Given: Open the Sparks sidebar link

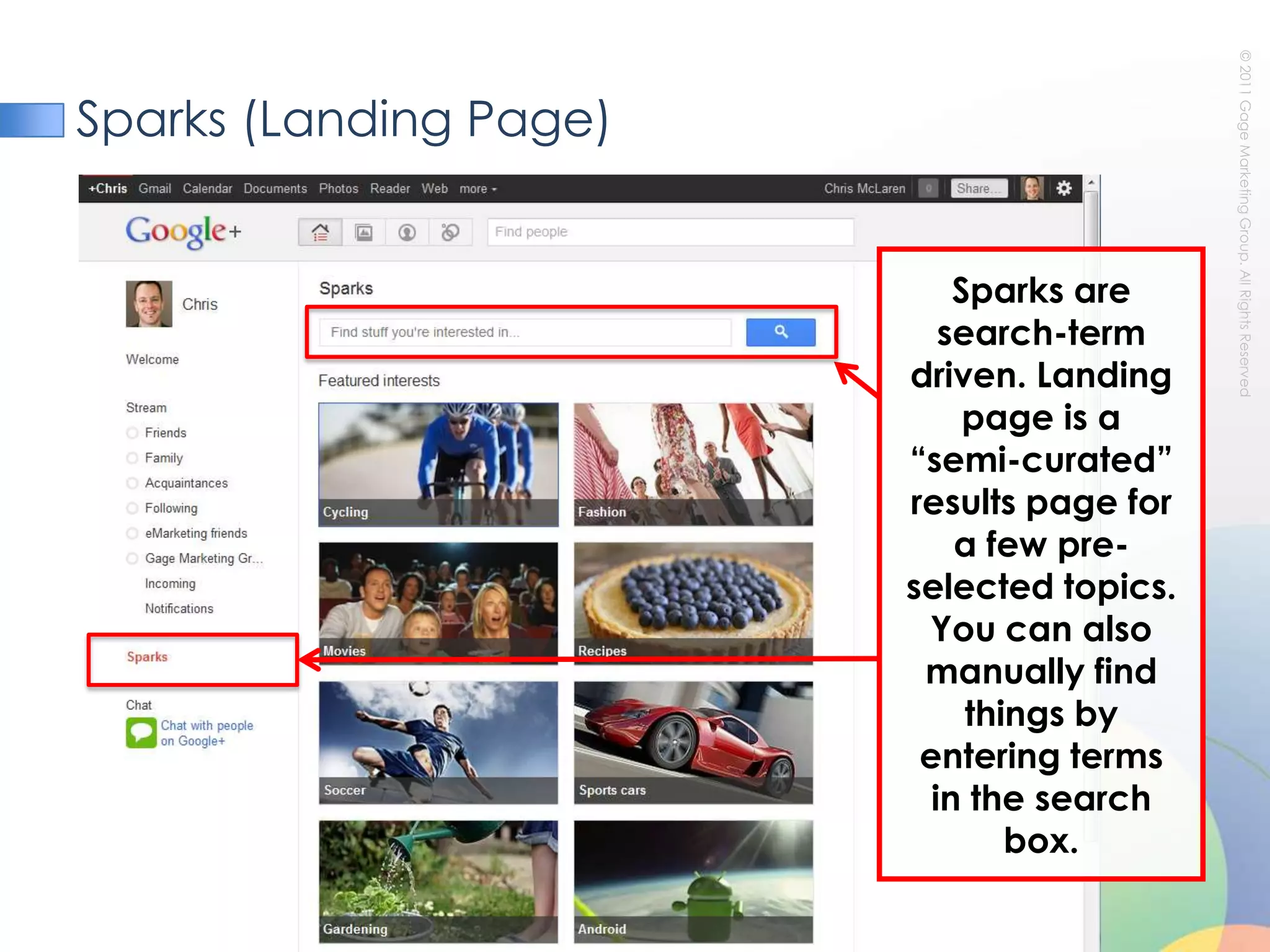Looking at the screenshot, I should click(x=148, y=657).
